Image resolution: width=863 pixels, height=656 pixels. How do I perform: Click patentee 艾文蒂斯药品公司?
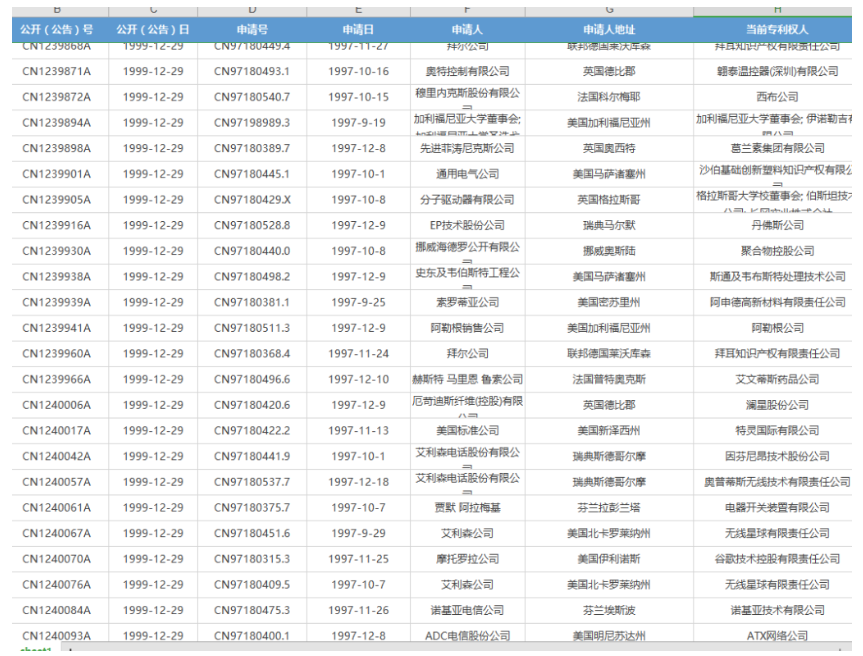click(777, 379)
